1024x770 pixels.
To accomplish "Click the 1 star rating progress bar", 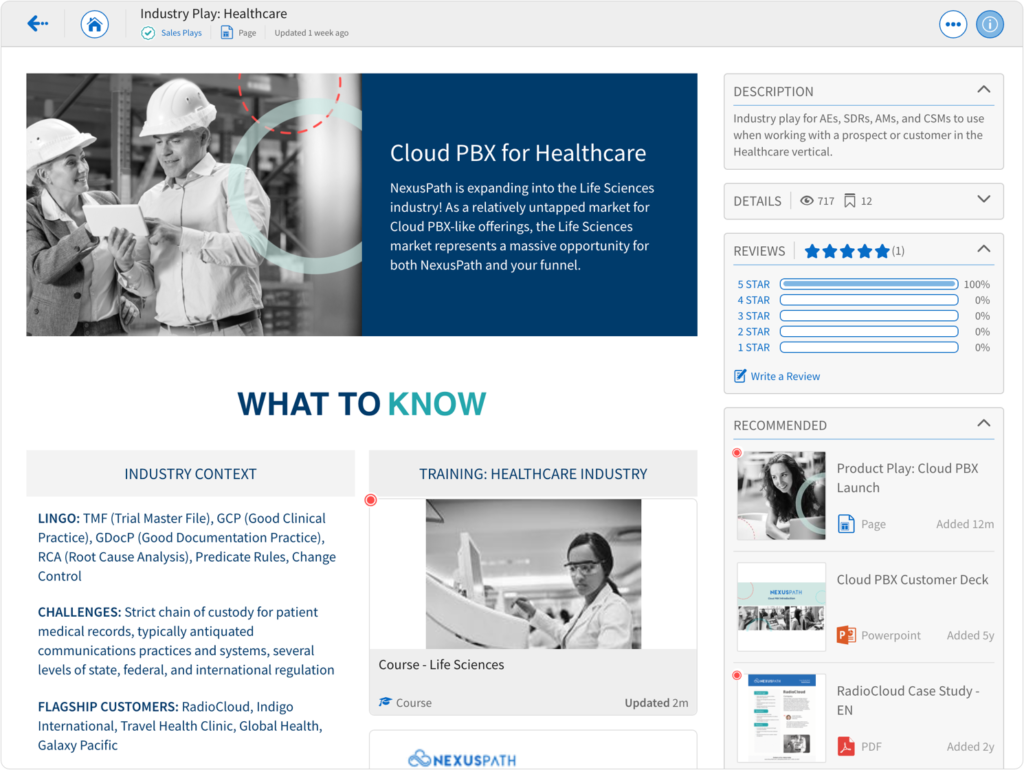I will pos(869,347).
